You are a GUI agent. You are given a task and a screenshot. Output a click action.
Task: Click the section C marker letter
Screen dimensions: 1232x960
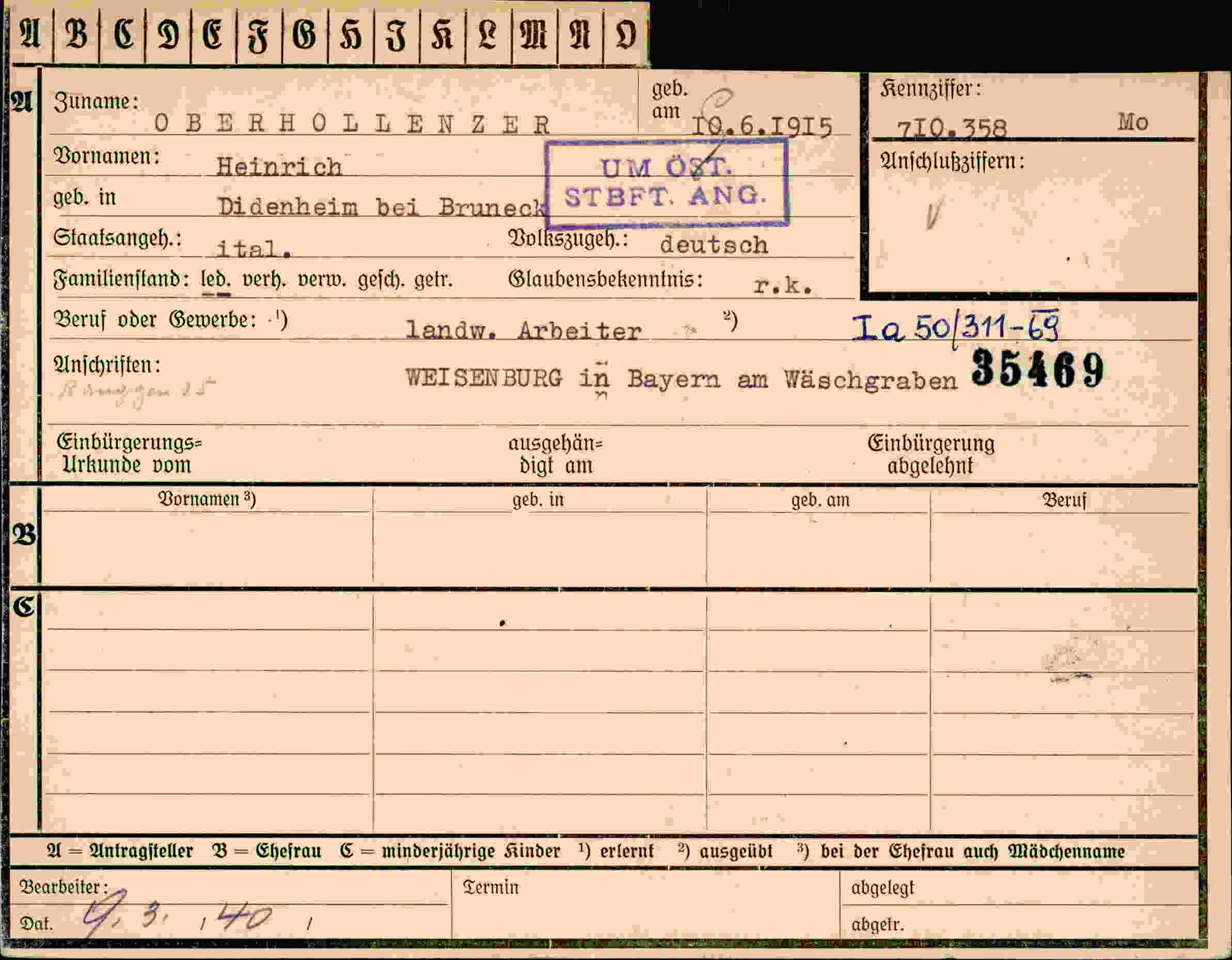pyautogui.click(x=25, y=606)
